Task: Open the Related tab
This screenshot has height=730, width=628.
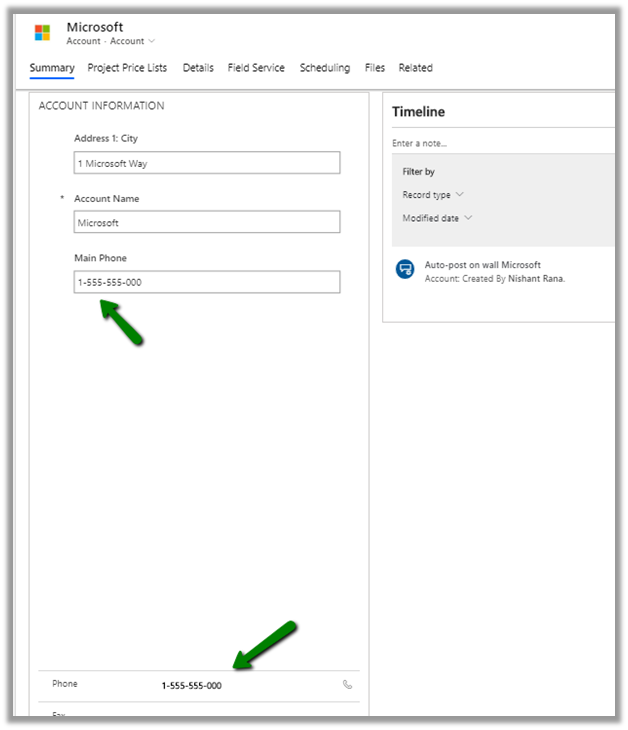Action: [415, 68]
